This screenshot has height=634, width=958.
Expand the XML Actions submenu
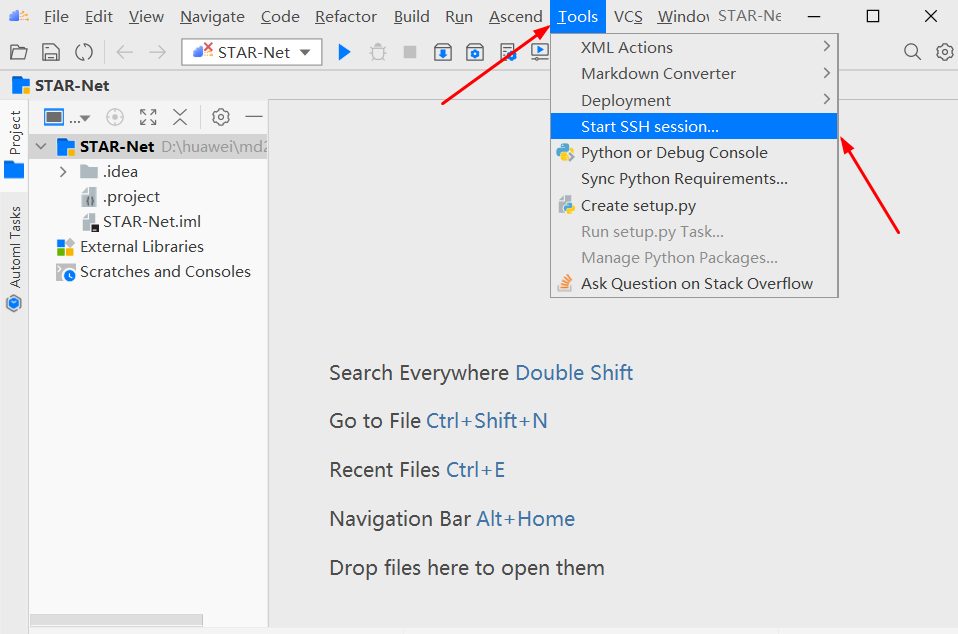pos(693,47)
